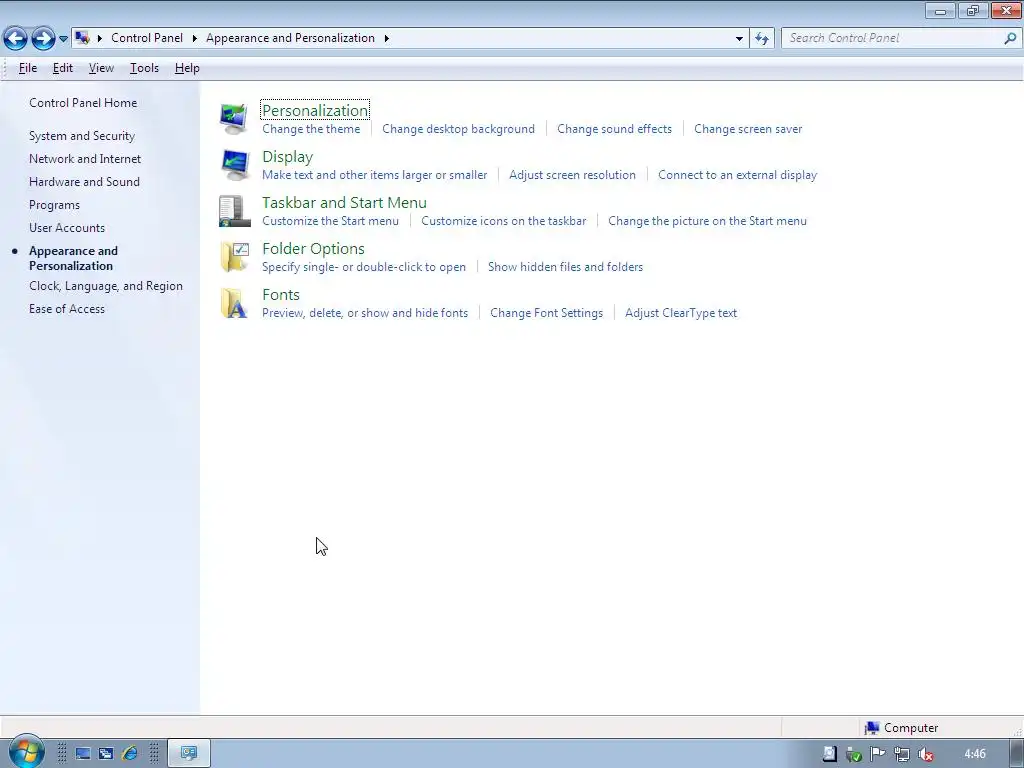The width and height of the screenshot is (1024, 768).
Task: Click the Control Panel taskbar button
Action: (189, 753)
